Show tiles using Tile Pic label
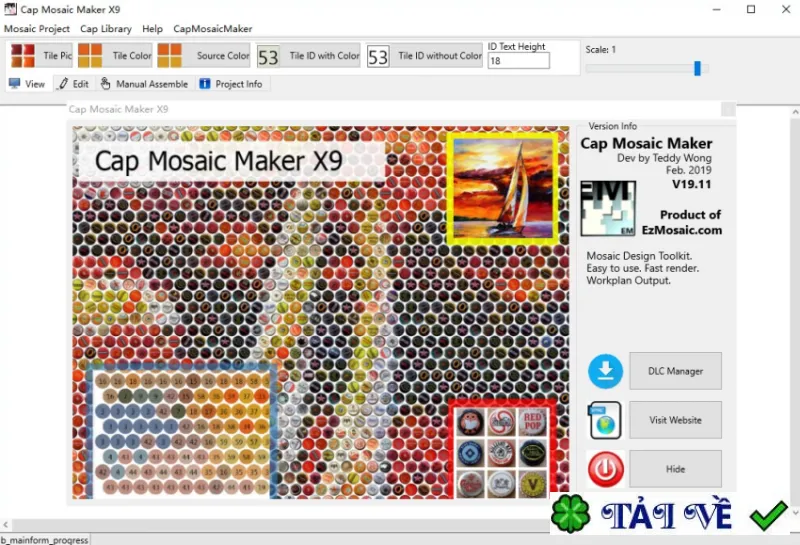 pos(57,56)
